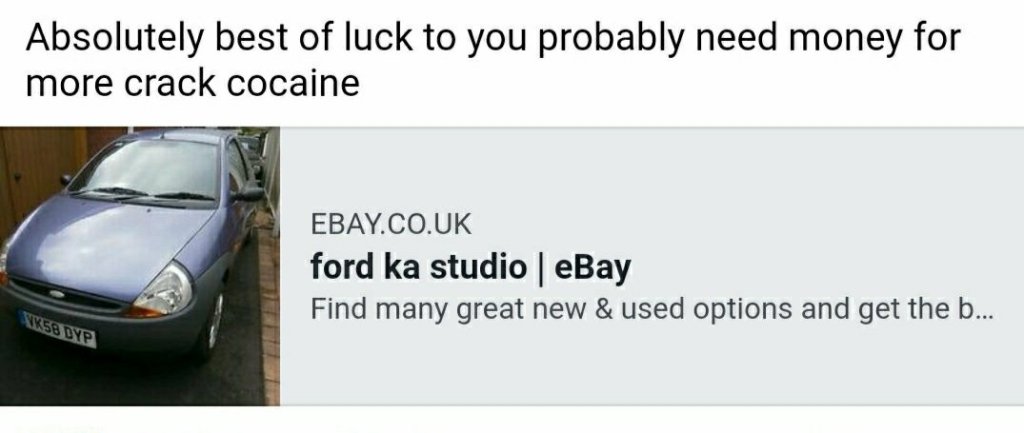Click the car's front headlight in photo
The image size is (1024, 433).
[164, 289]
